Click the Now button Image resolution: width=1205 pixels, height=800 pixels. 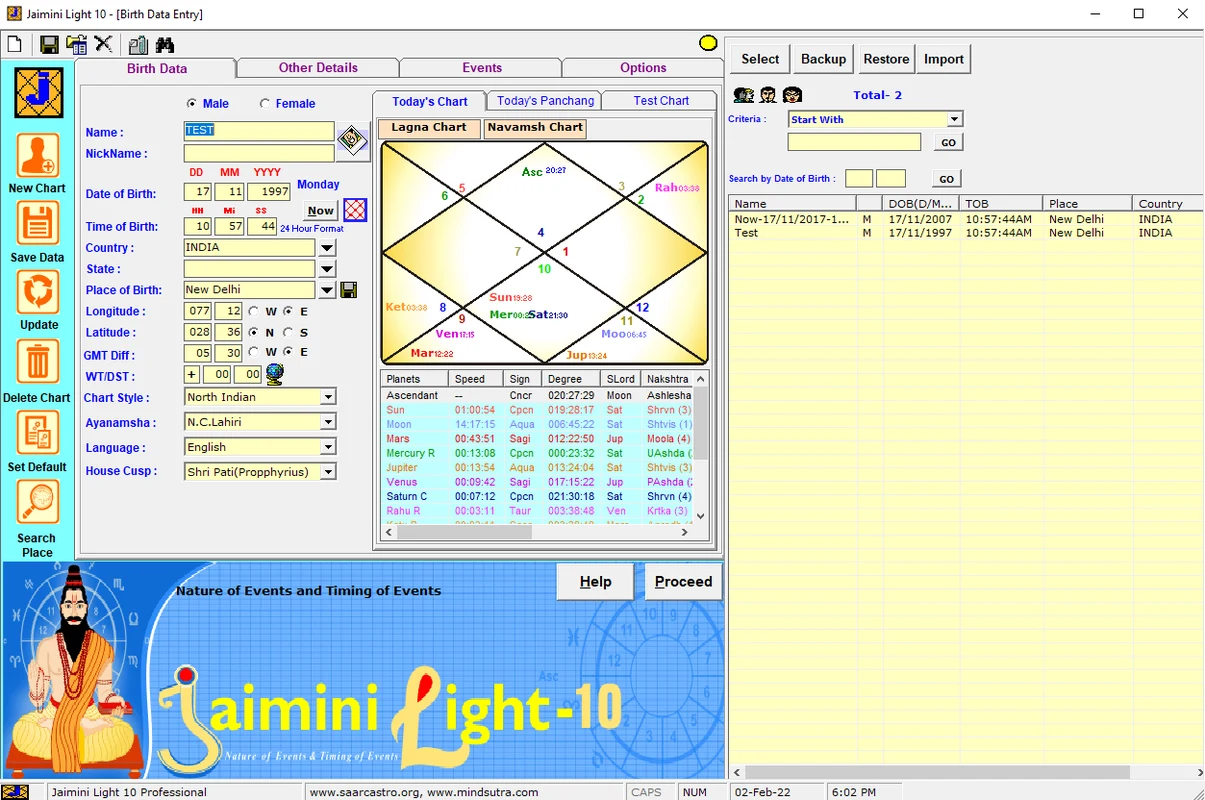(x=321, y=210)
